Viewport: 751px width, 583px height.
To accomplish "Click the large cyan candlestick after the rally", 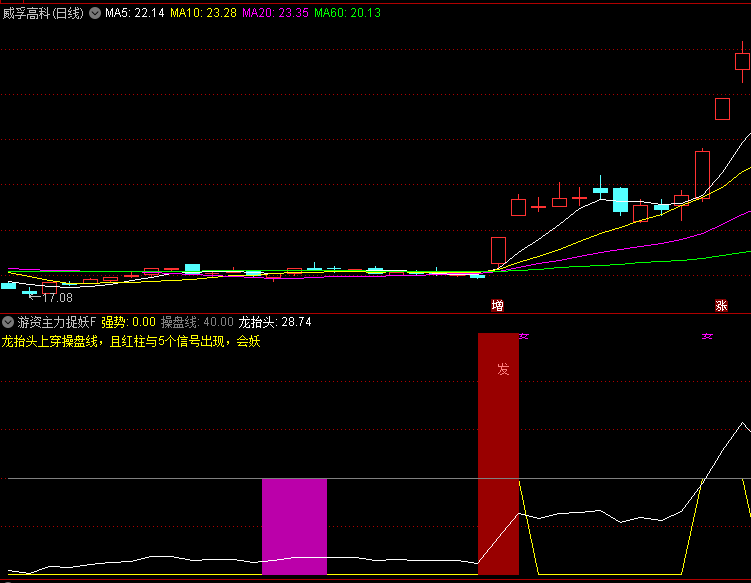I will pyautogui.click(x=621, y=199).
